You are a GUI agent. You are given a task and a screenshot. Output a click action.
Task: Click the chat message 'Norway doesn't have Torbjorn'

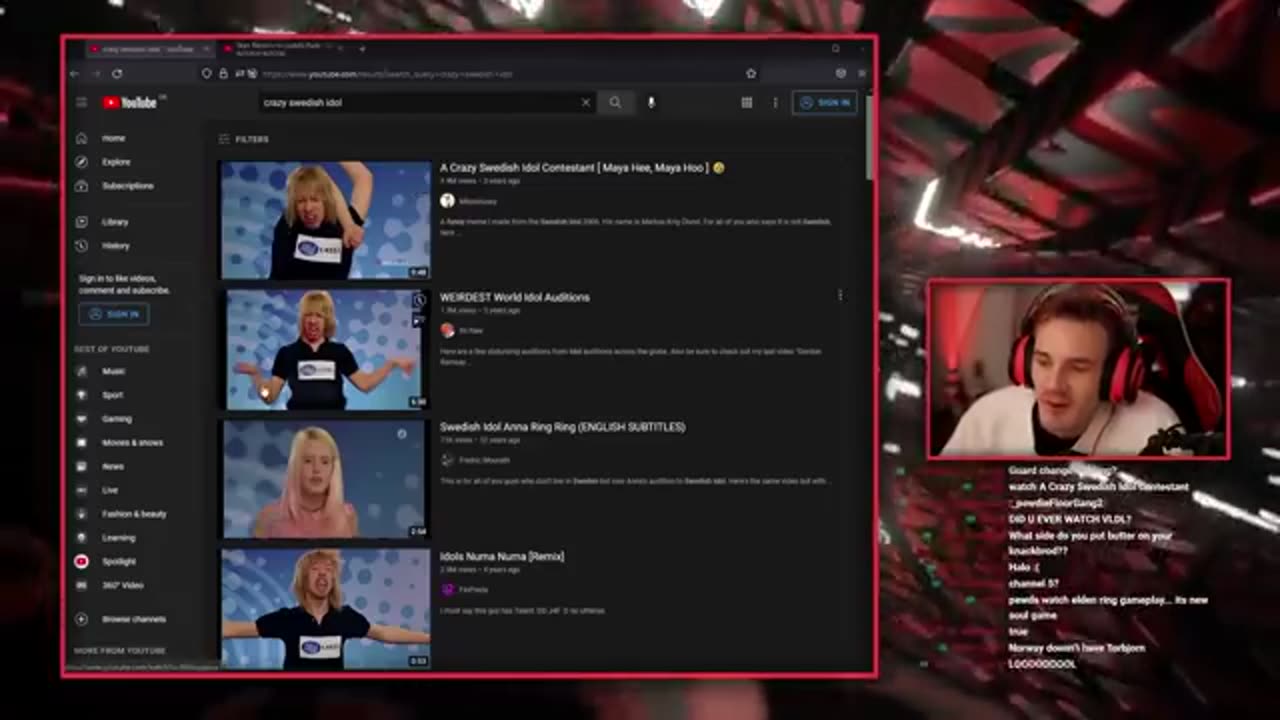point(1076,648)
